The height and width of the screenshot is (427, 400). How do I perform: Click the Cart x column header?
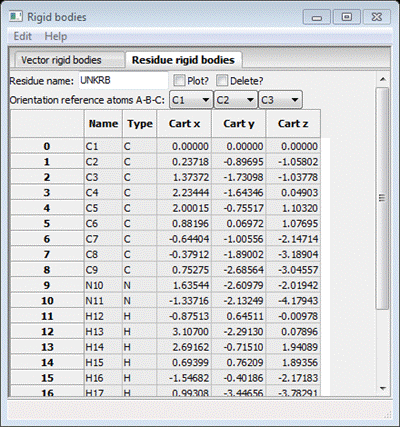coord(184,124)
